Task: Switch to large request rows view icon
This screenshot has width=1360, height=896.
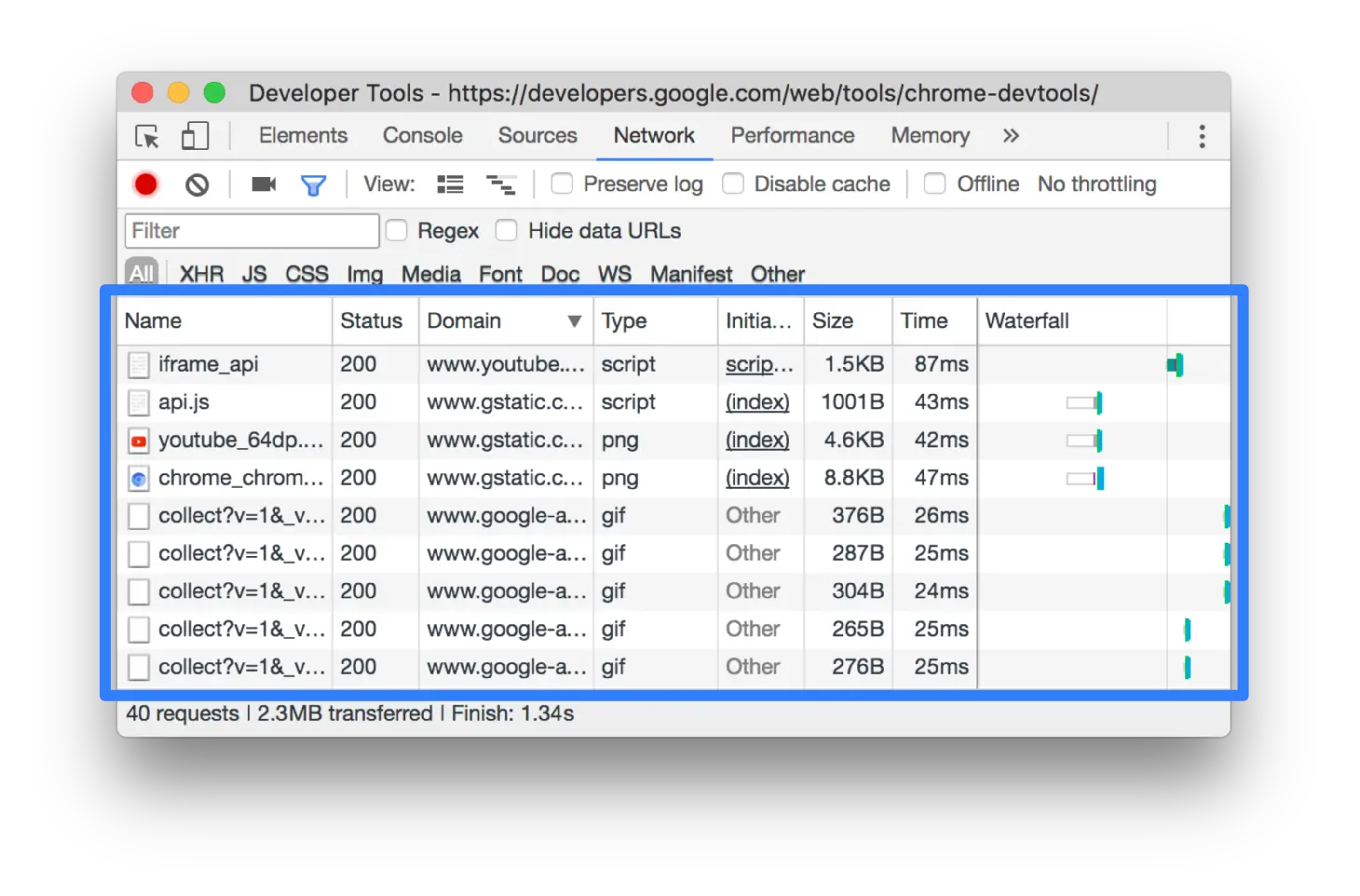Action: coord(450,184)
